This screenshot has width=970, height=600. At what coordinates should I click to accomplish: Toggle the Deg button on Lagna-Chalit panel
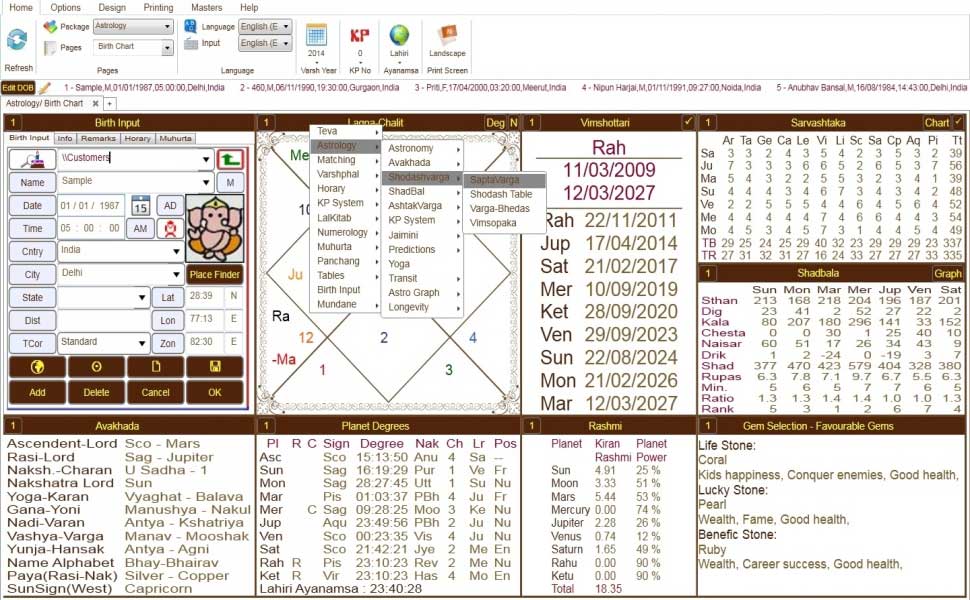tap(495, 122)
